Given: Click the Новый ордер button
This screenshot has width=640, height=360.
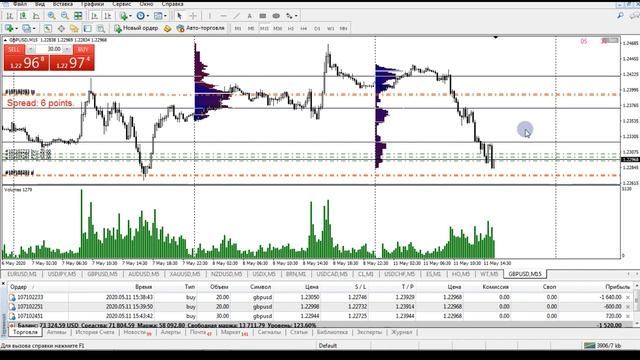Looking at the screenshot, I should tap(136, 28).
